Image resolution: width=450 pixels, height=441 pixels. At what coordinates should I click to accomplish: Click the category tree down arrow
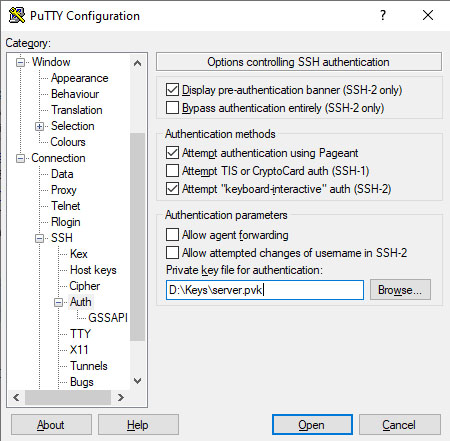(137, 381)
